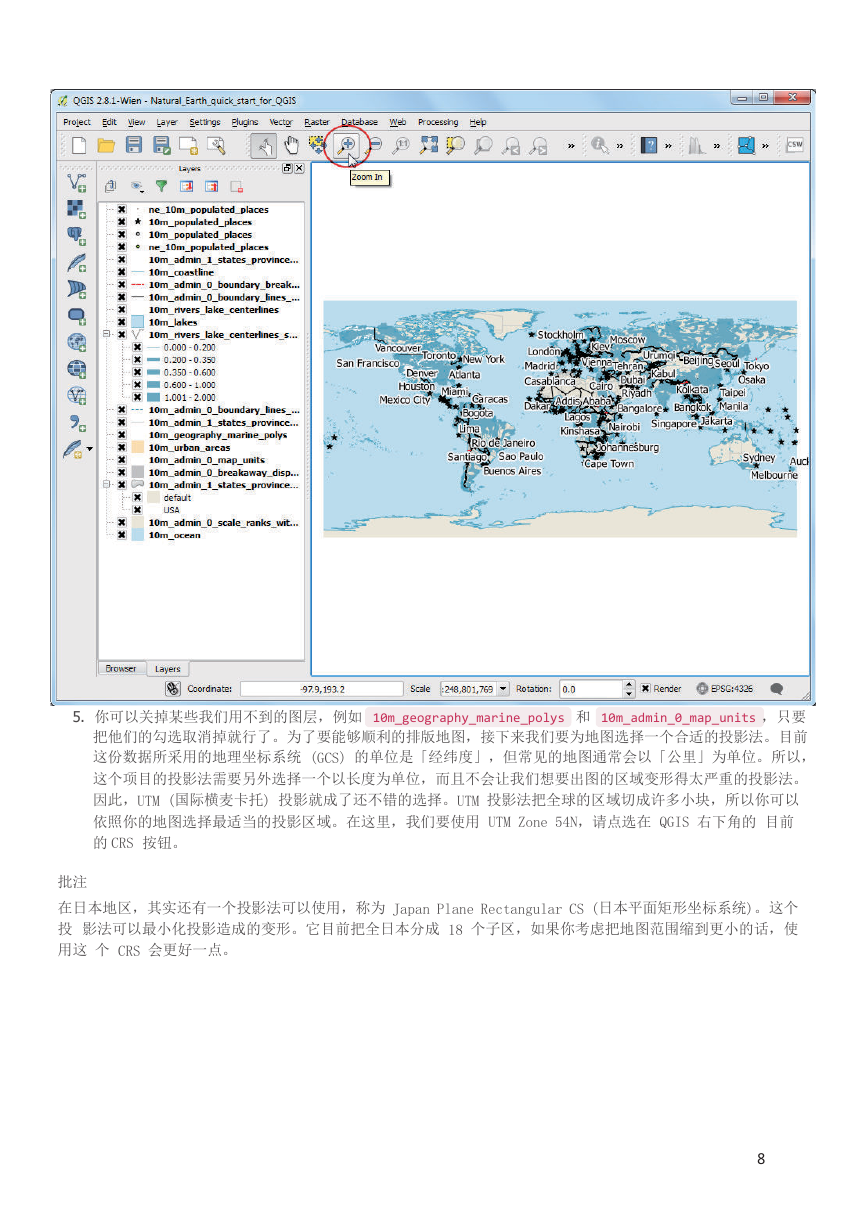The width and height of the screenshot is (868, 1228).
Task: Click the EPSG:4326 CRS status button
Action: coord(725,689)
